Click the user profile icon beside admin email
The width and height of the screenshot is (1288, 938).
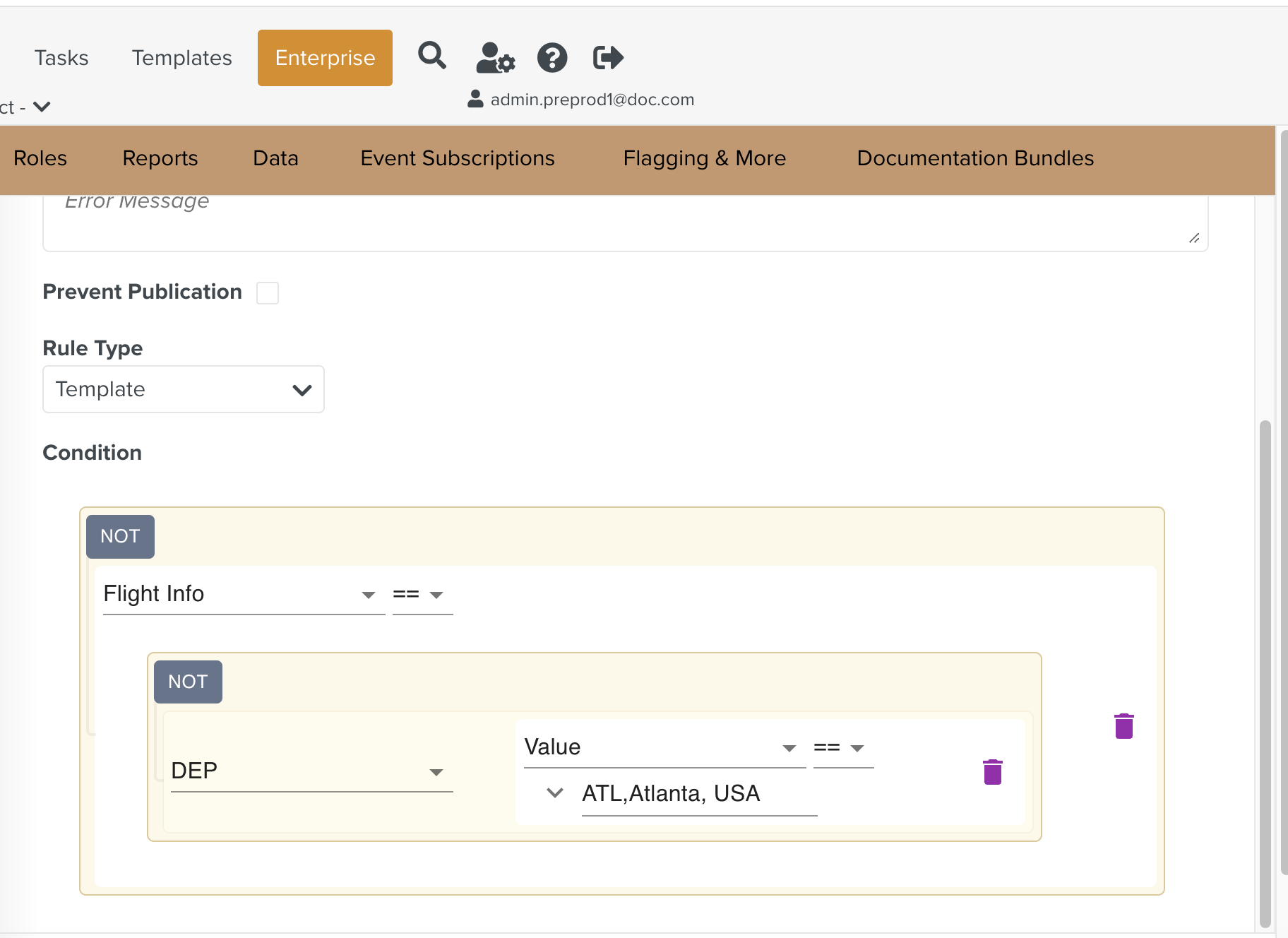475,100
